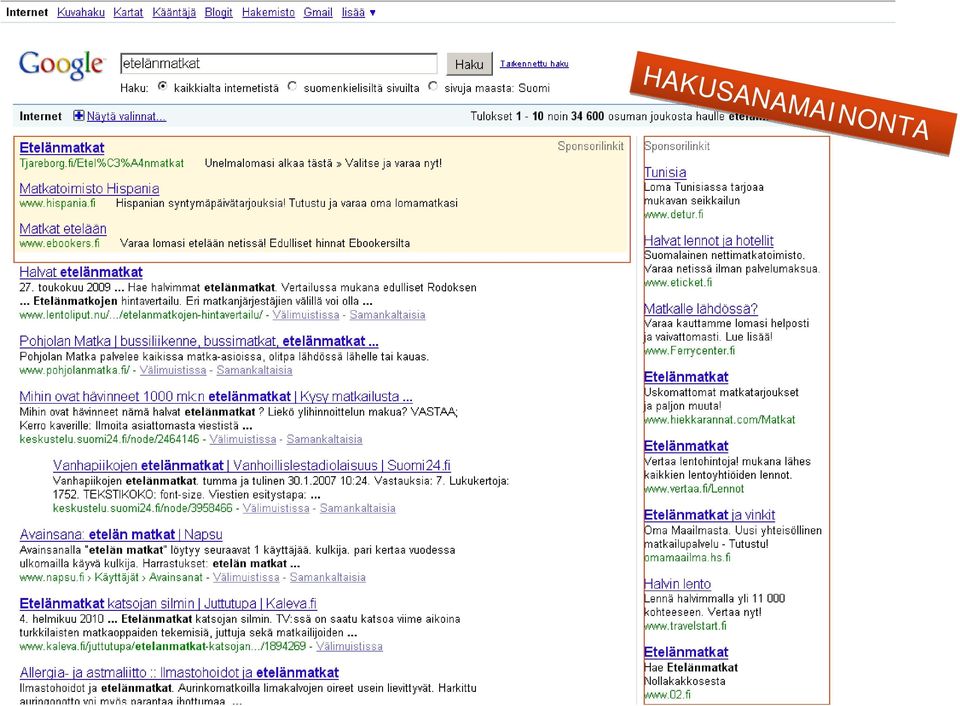Viewport: 960px width, 706px height.
Task: Open the Matkatoimisto Hispania ad link
Action: 89,189
